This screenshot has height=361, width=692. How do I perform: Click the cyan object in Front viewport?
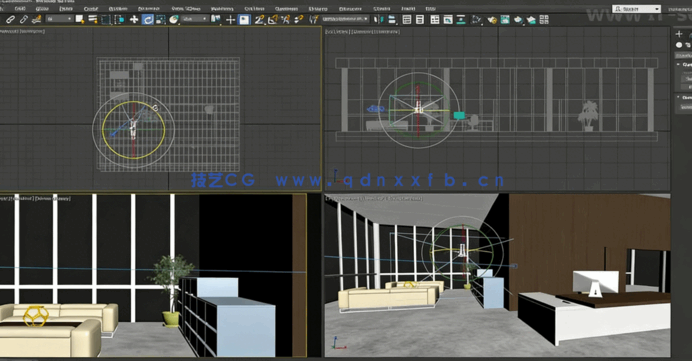[x=459, y=116]
